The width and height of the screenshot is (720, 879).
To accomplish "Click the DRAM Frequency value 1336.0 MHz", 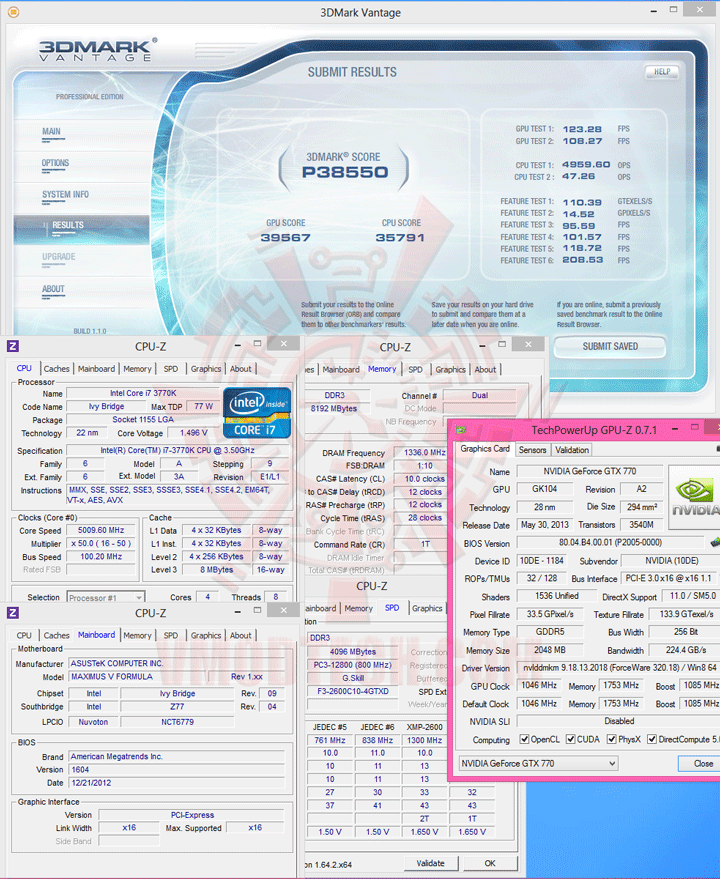I will click(x=424, y=452).
